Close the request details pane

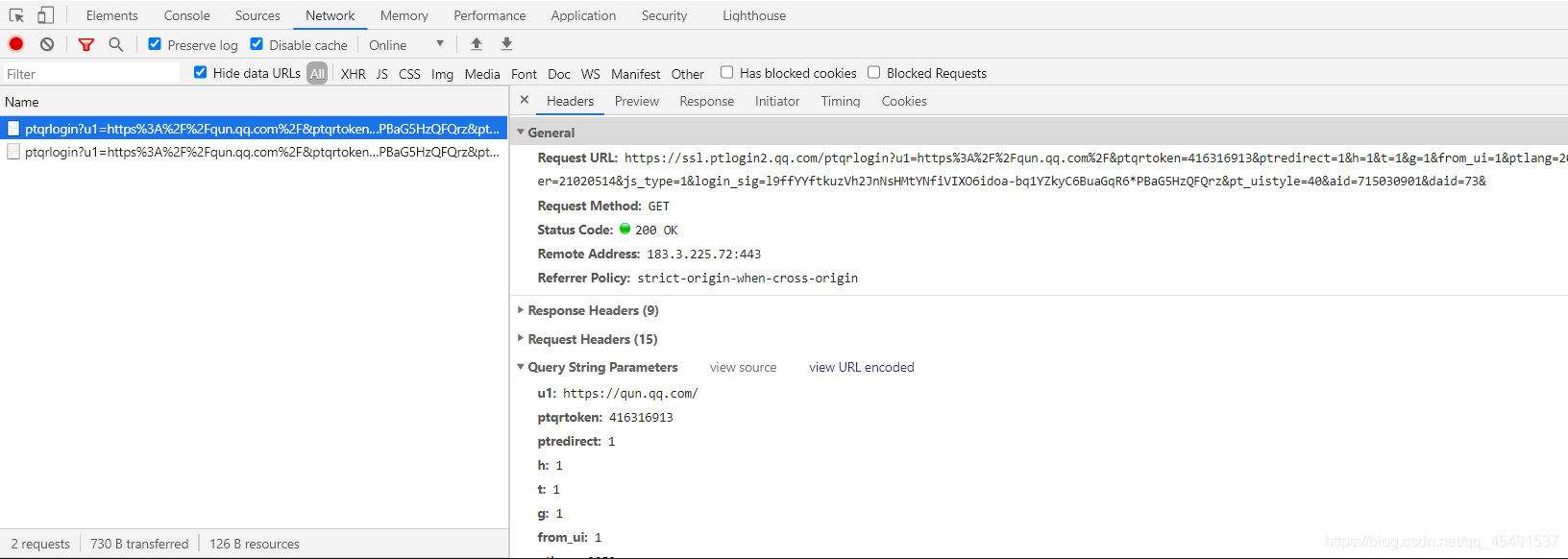click(525, 100)
